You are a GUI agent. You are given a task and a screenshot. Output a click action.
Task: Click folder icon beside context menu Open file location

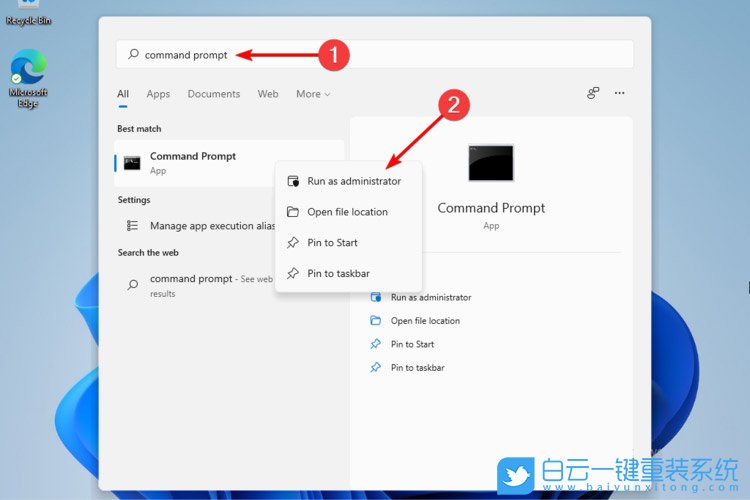(293, 211)
